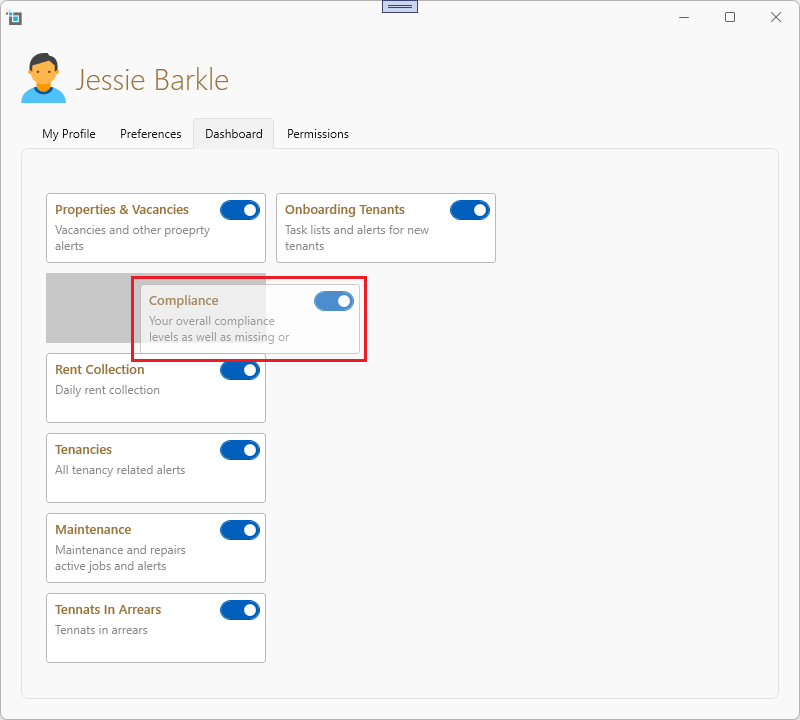Toggle the Compliance switch
This screenshot has width=800, height=720.
(334, 301)
